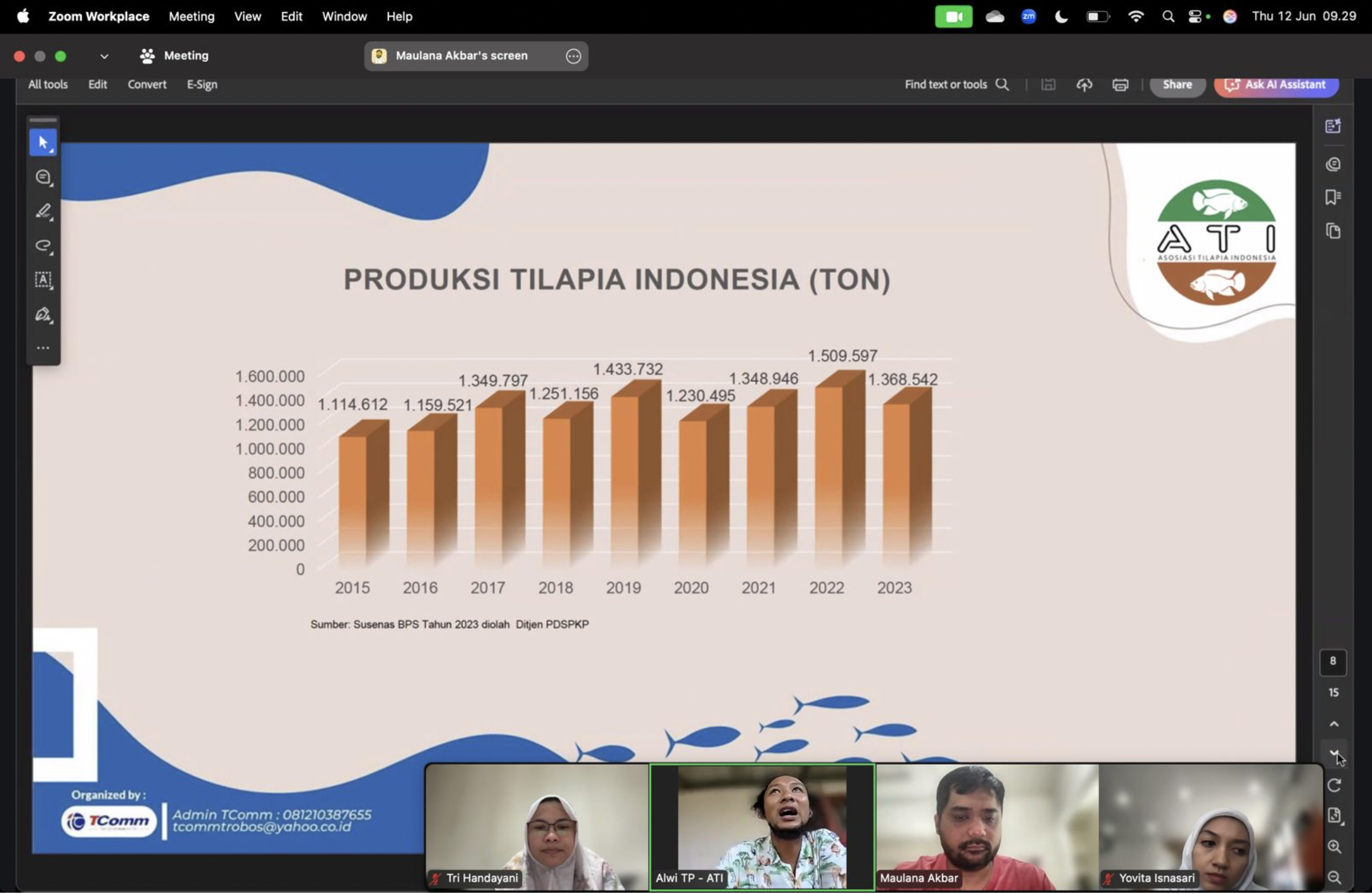Image resolution: width=1372 pixels, height=894 pixels.
Task: Click Maulana Akbar's screen label
Action: (x=462, y=56)
